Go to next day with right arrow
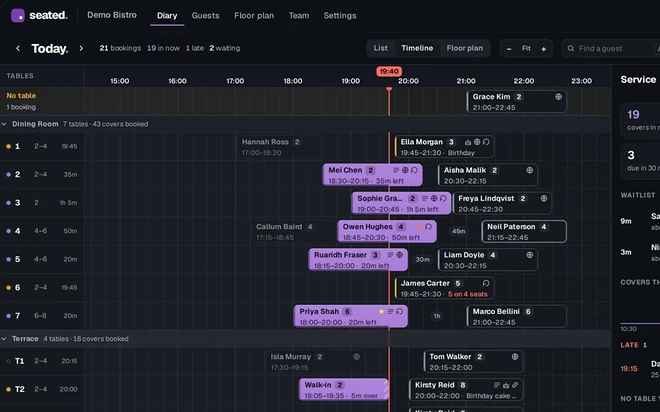 tap(81, 48)
